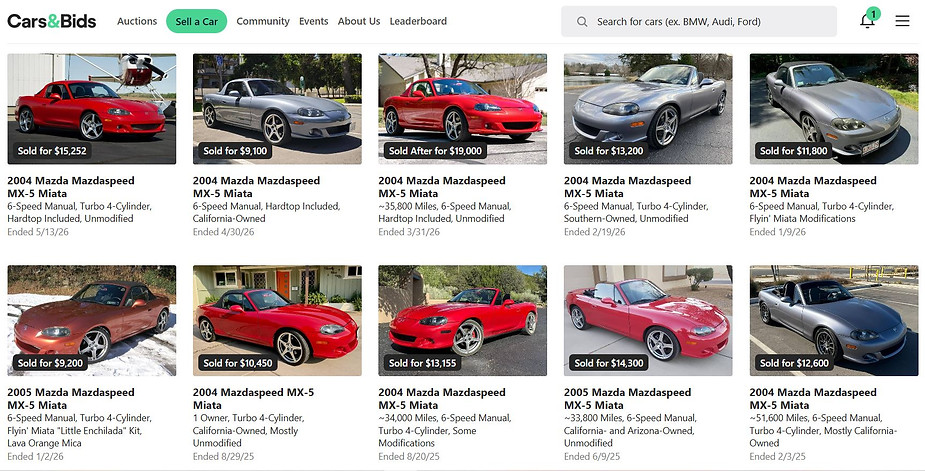Click the Cars & Bids logo
This screenshot has width=925, height=471.
tap(52, 21)
